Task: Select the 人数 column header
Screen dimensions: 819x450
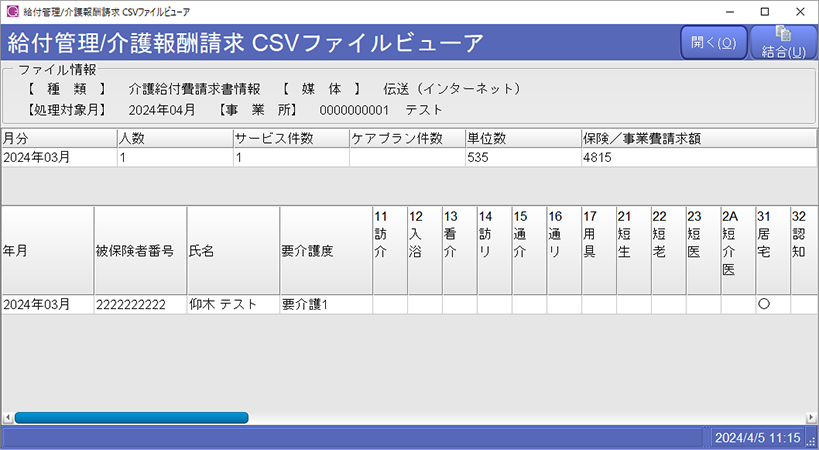Action: coord(175,138)
